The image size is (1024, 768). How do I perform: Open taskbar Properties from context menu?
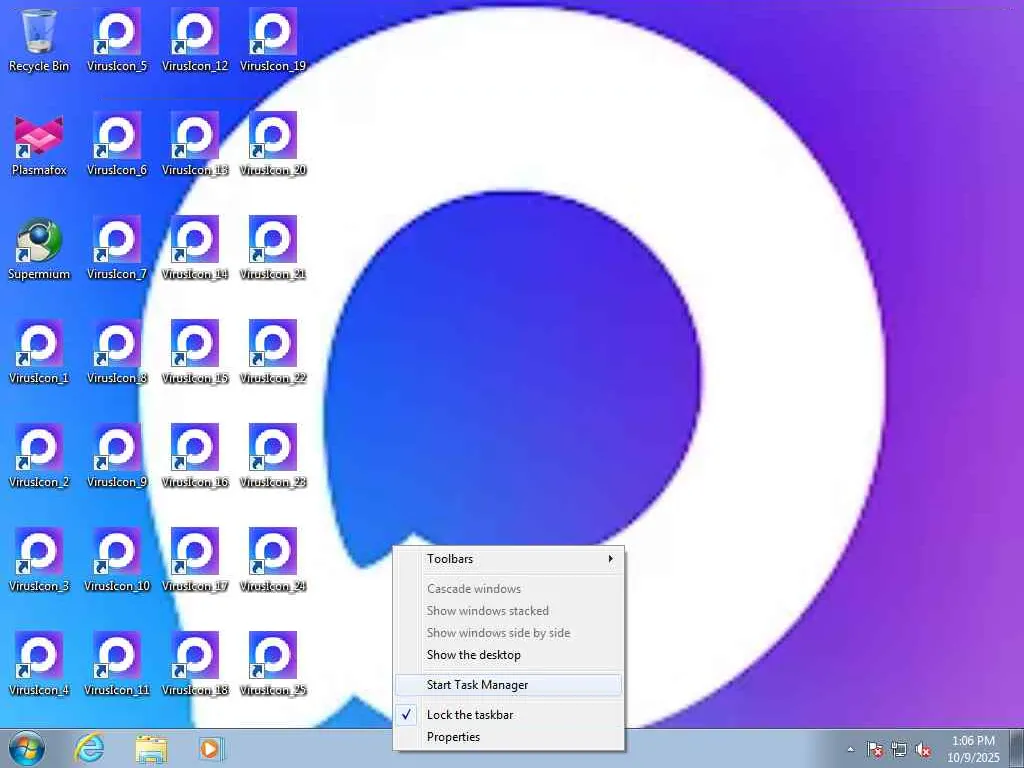pos(508,737)
